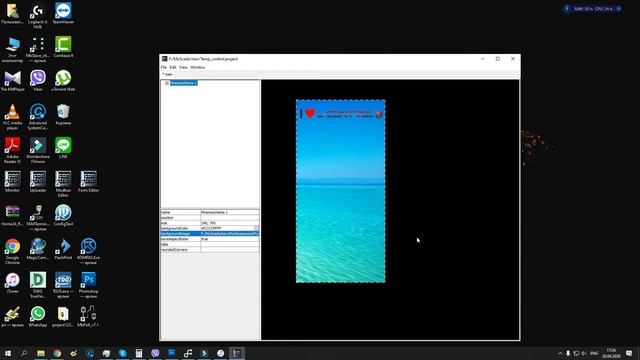Open TeamViewer desktop shortcut
This screenshot has width=640, height=360.
point(63,13)
